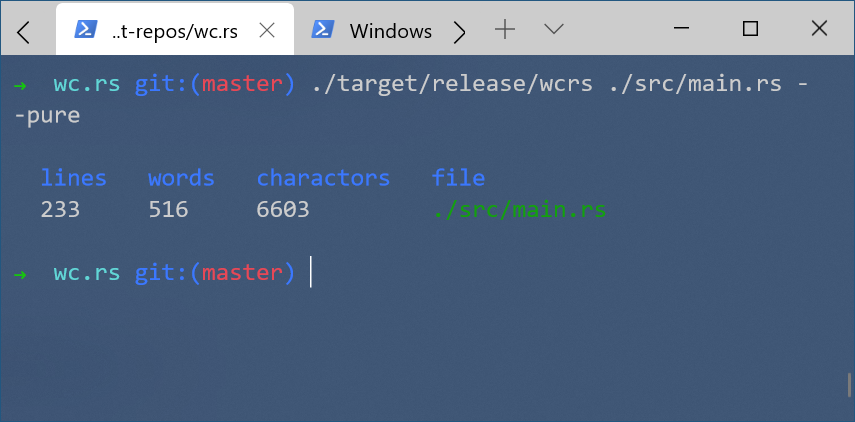Click the 'words' column header text

coord(181,178)
